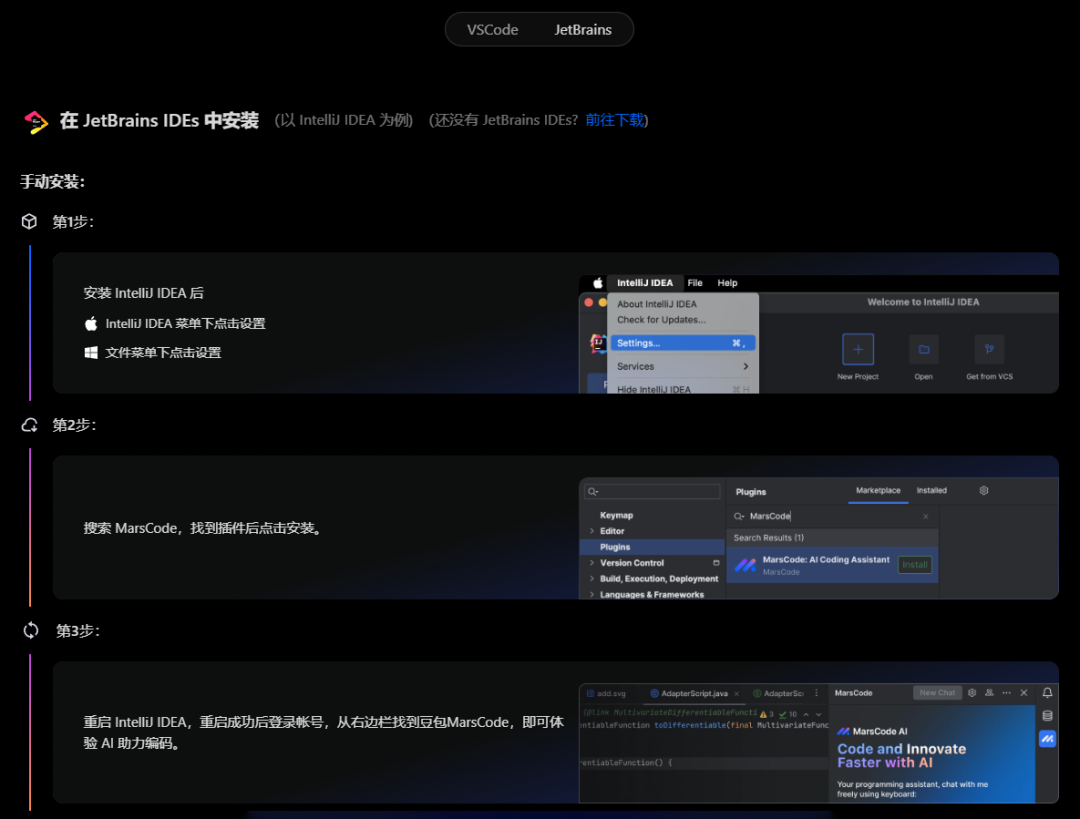
Task: Click the MarsCode panel more options icon
Action: [x=1006, y=693]
